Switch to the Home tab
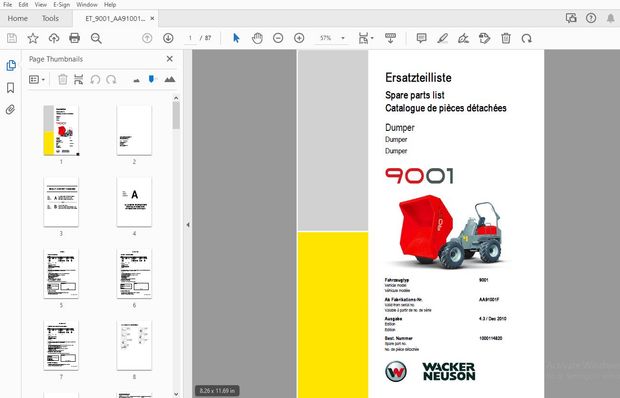The image size is (620, 398). [17, 19]
